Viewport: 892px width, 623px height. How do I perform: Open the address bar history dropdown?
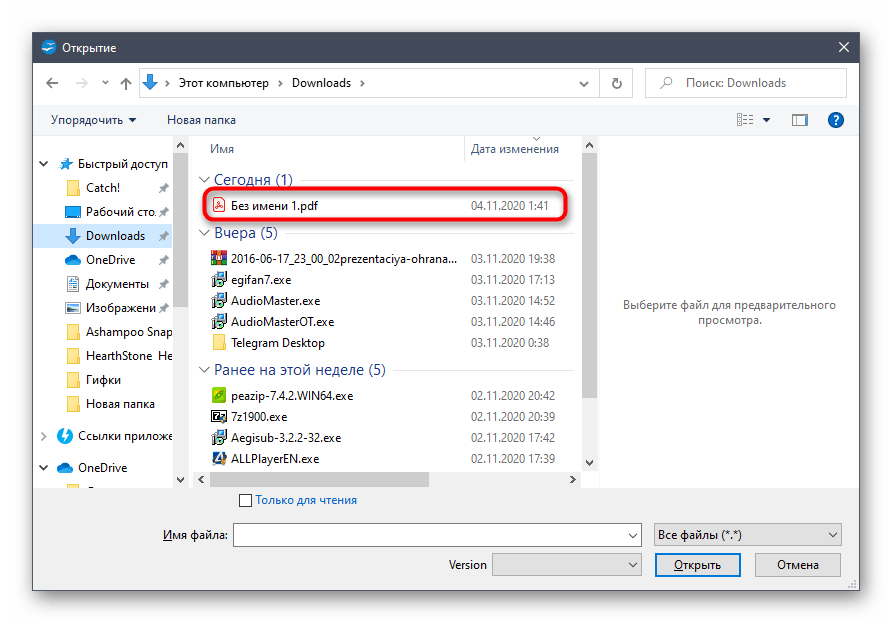[x=584, y=84]
